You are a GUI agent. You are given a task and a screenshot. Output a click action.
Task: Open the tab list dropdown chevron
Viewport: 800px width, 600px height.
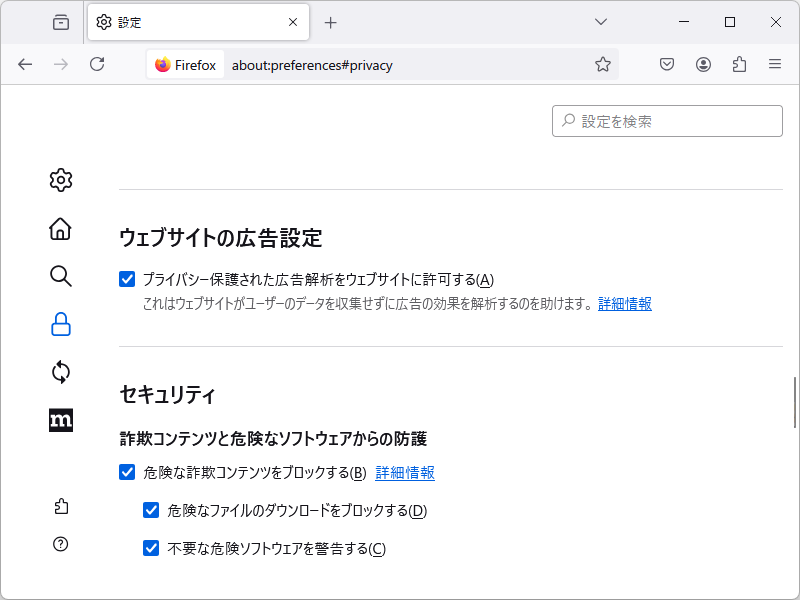[600, 22]
